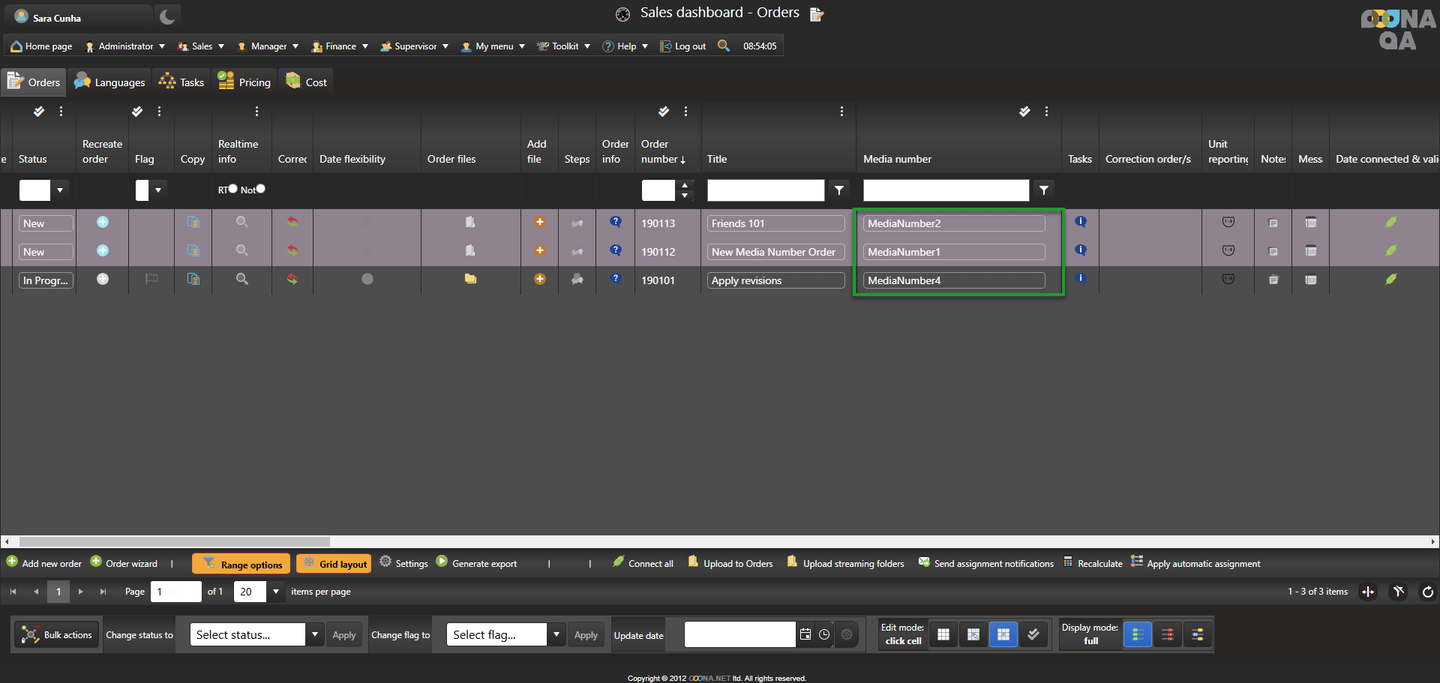The width and height of the screenshot is (1440, 683).
Task: Click Add new order
Action: [44, 564]
